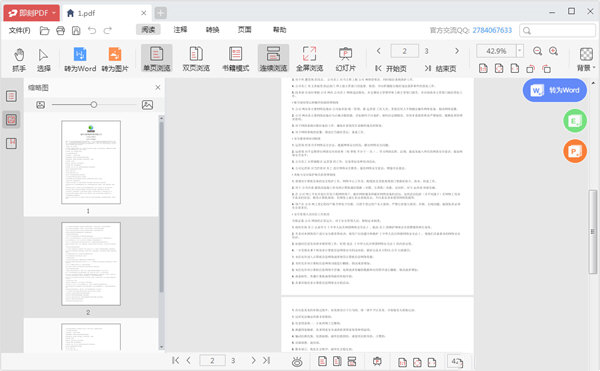Undo the last action
The width and height of the screenshot is (600, 371).
[92, 30]
